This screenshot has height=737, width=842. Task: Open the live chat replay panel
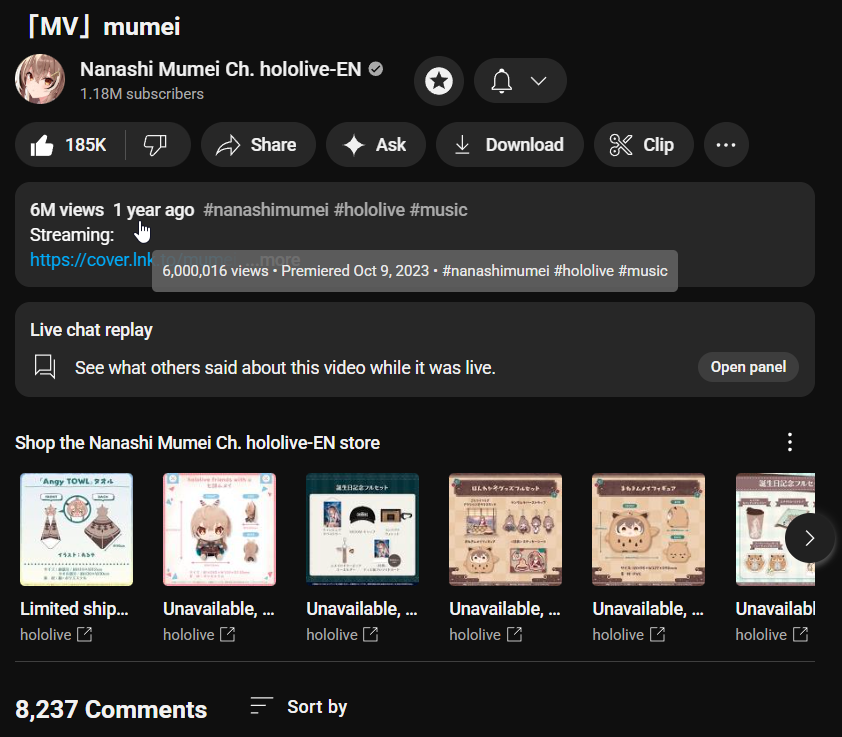(748, 367)
